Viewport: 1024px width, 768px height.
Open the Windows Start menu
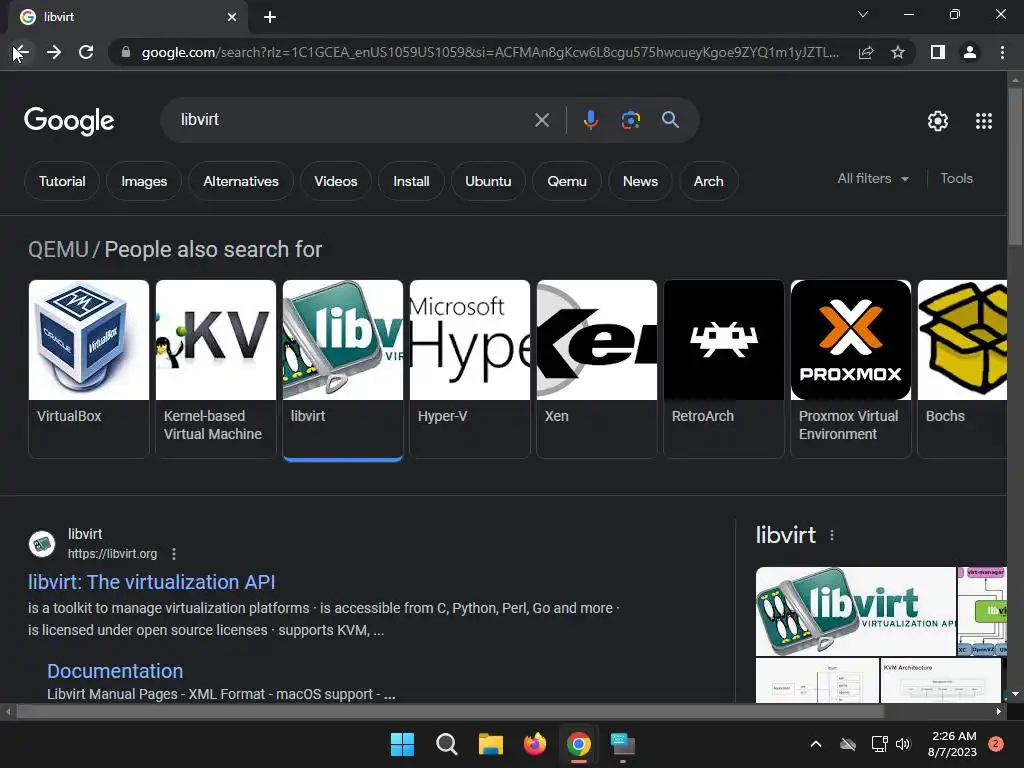point(402,744)
